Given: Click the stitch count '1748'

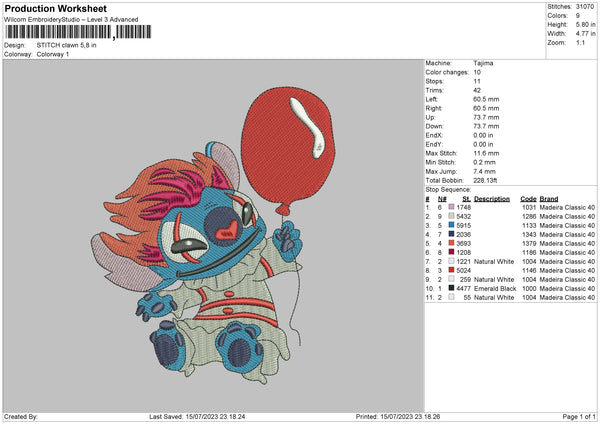Looking at the screenshot, I should [x=463, y=207].
